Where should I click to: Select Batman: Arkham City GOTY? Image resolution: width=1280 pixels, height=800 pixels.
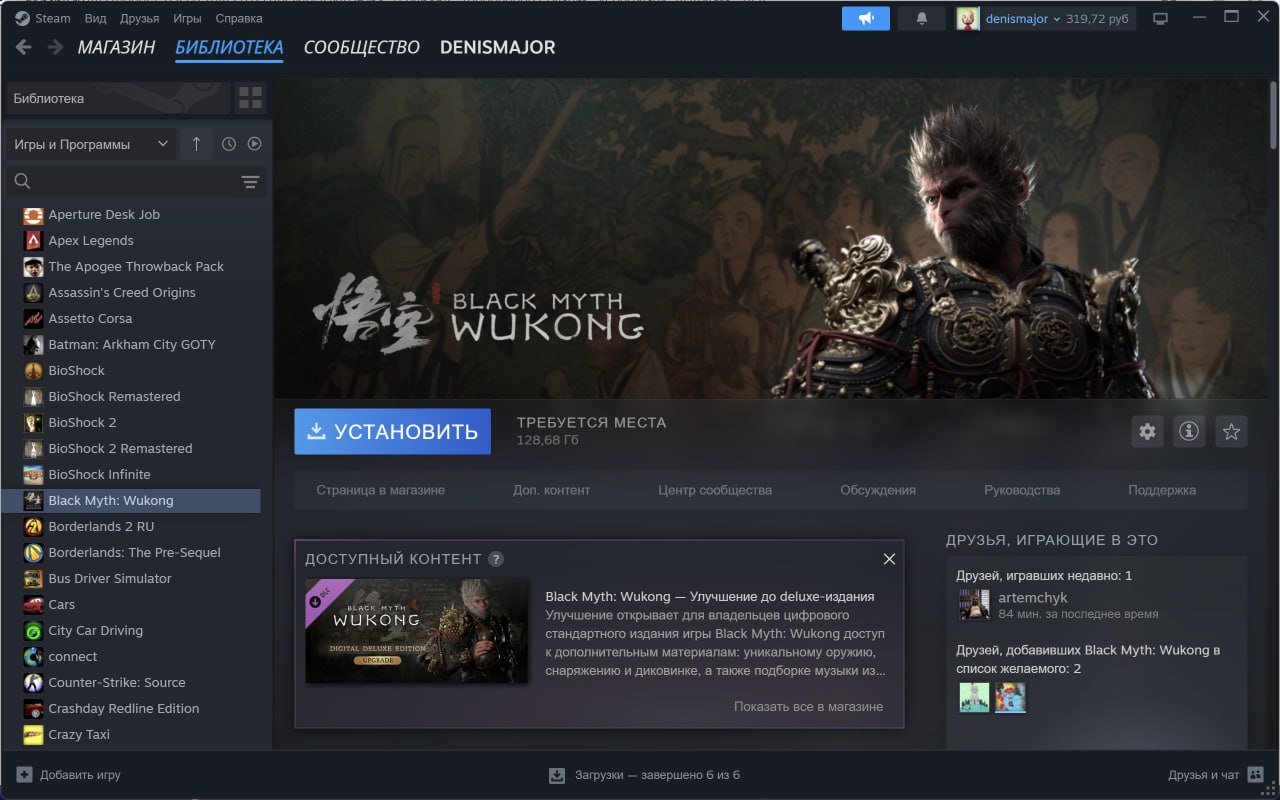tap(133, 344)
